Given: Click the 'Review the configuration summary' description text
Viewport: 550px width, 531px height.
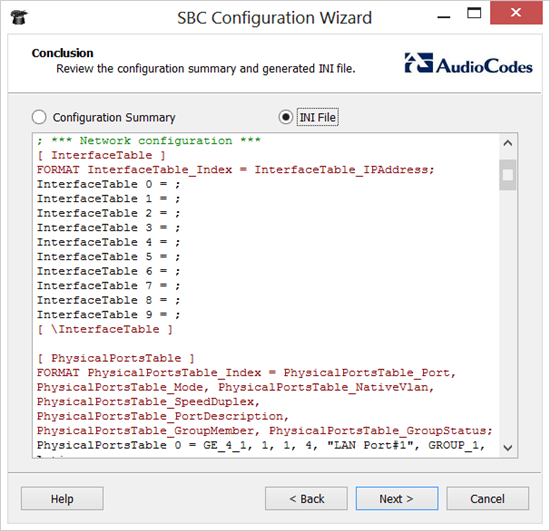Looking at the screenshot, I should [206, 69].
